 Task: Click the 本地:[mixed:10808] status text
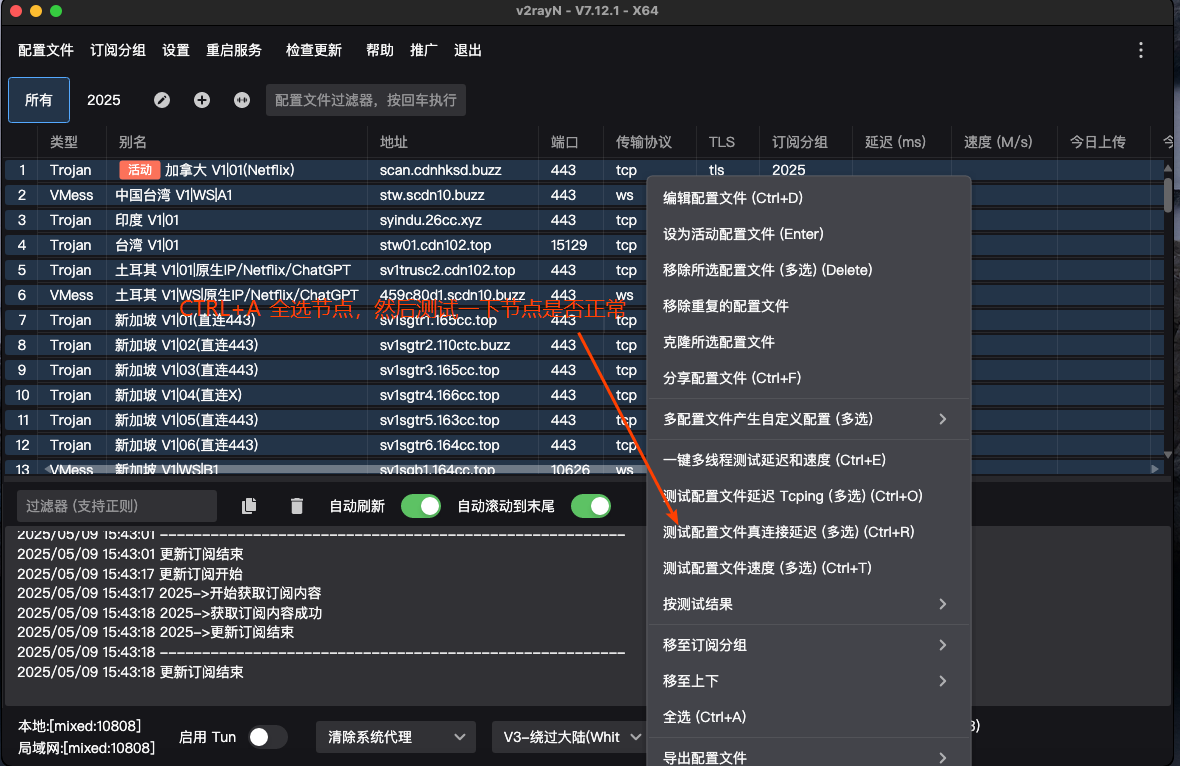pos(79,726)
